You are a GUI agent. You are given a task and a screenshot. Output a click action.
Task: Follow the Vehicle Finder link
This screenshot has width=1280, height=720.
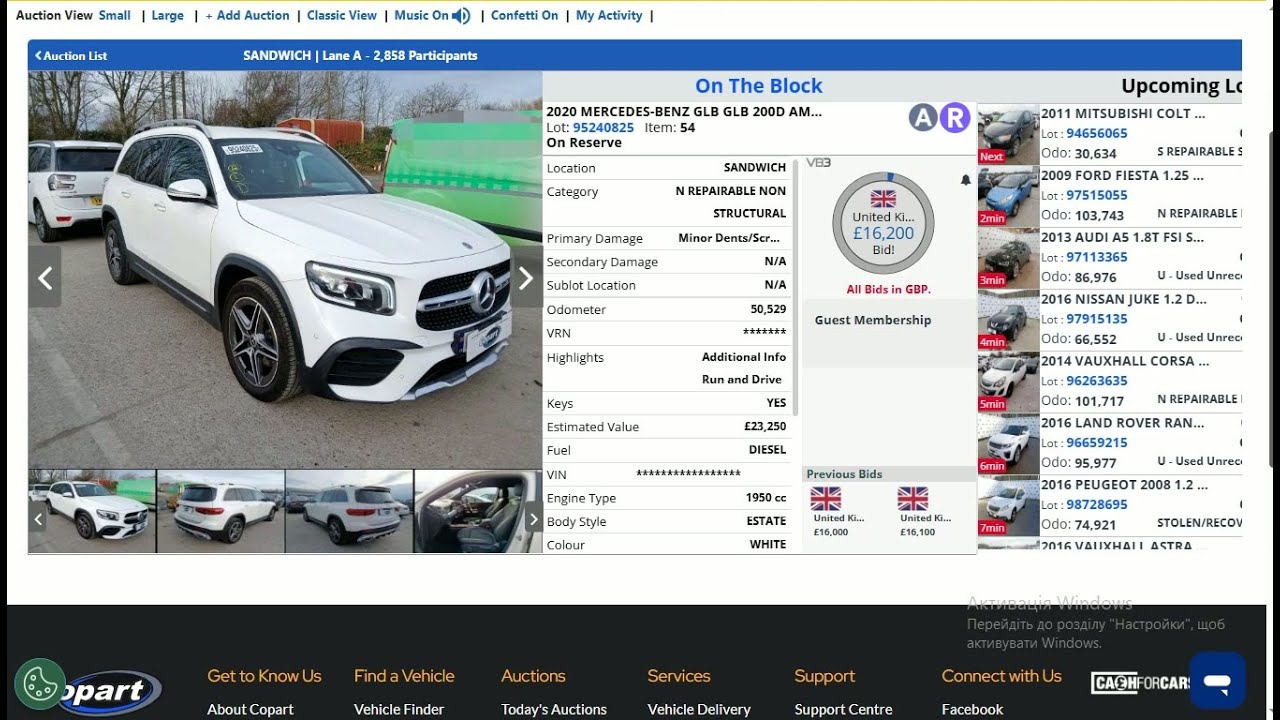pos(399,709)
